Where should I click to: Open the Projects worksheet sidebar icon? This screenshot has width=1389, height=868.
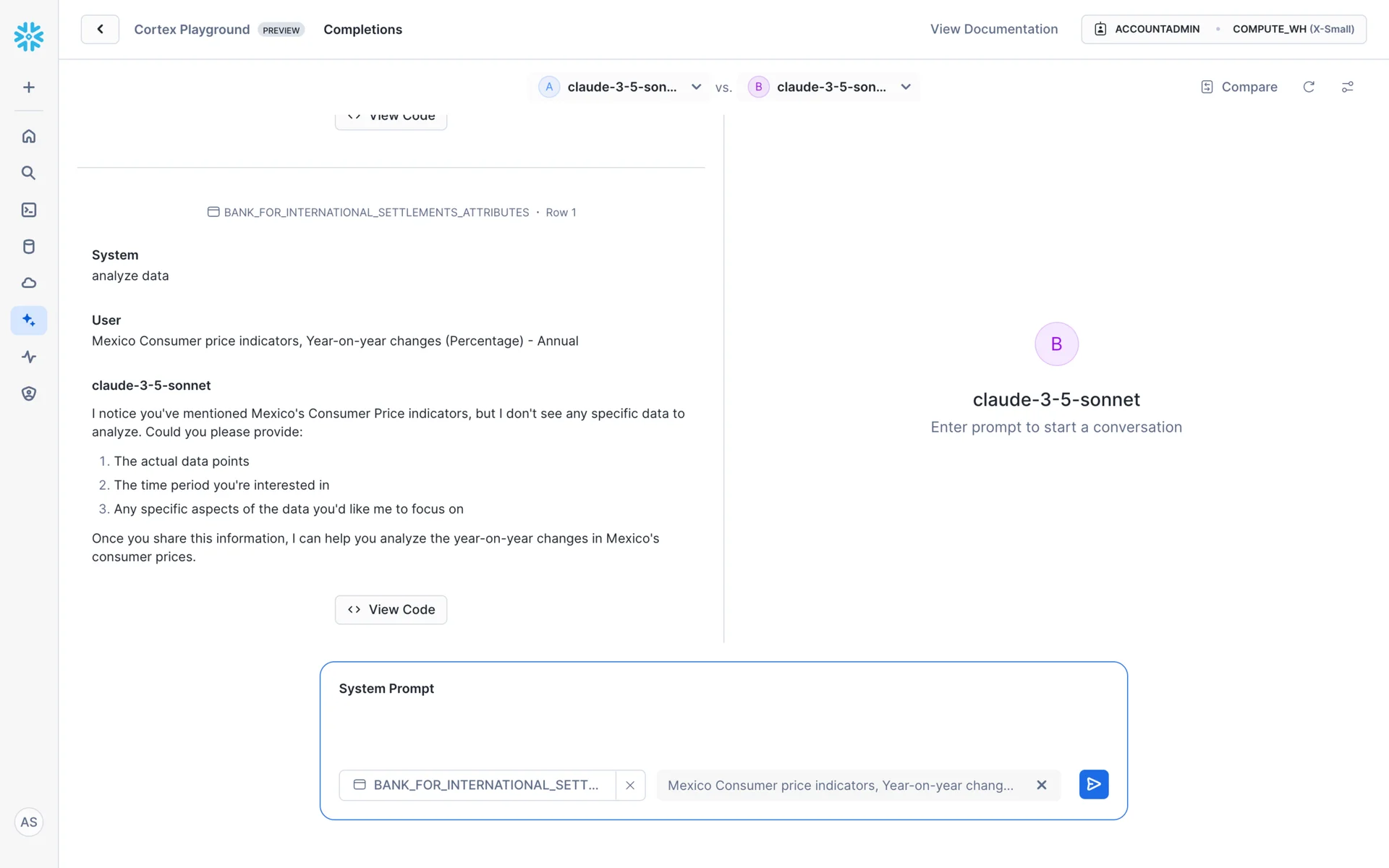29,210
